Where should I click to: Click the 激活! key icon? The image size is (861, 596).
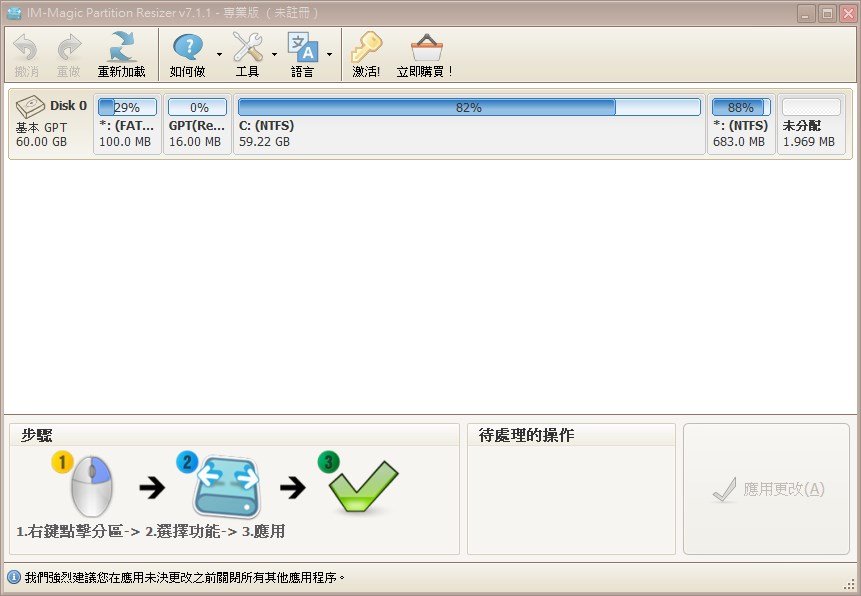(x=366, y=47)
